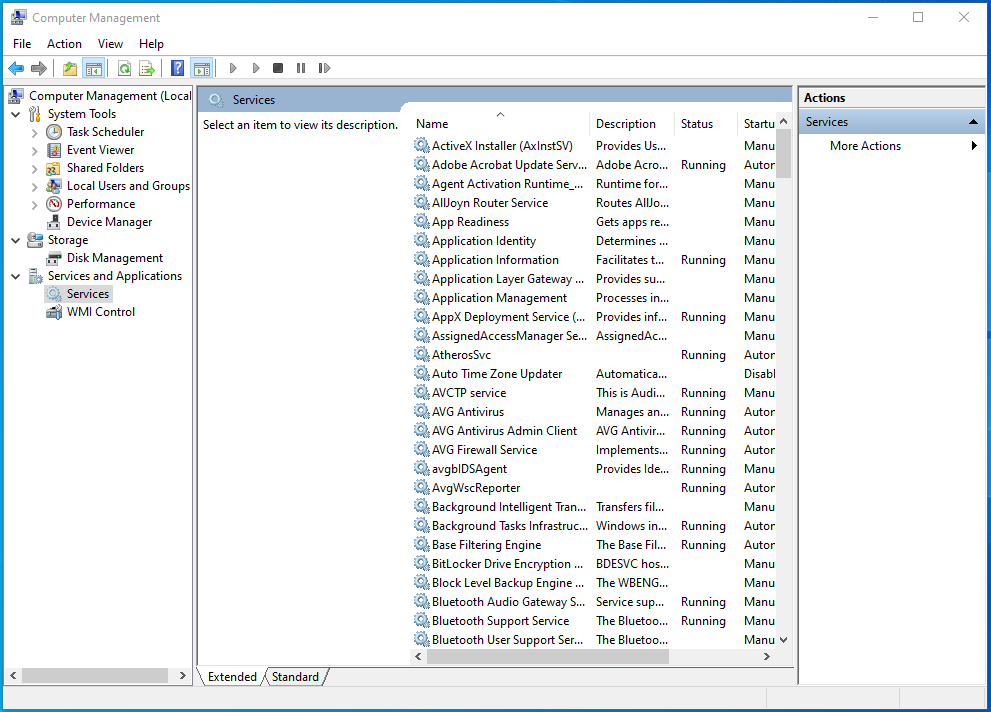Click the Restart Service toolbar icon
The width and height of the screenshot is (991, 712).
tap(324, 68)
